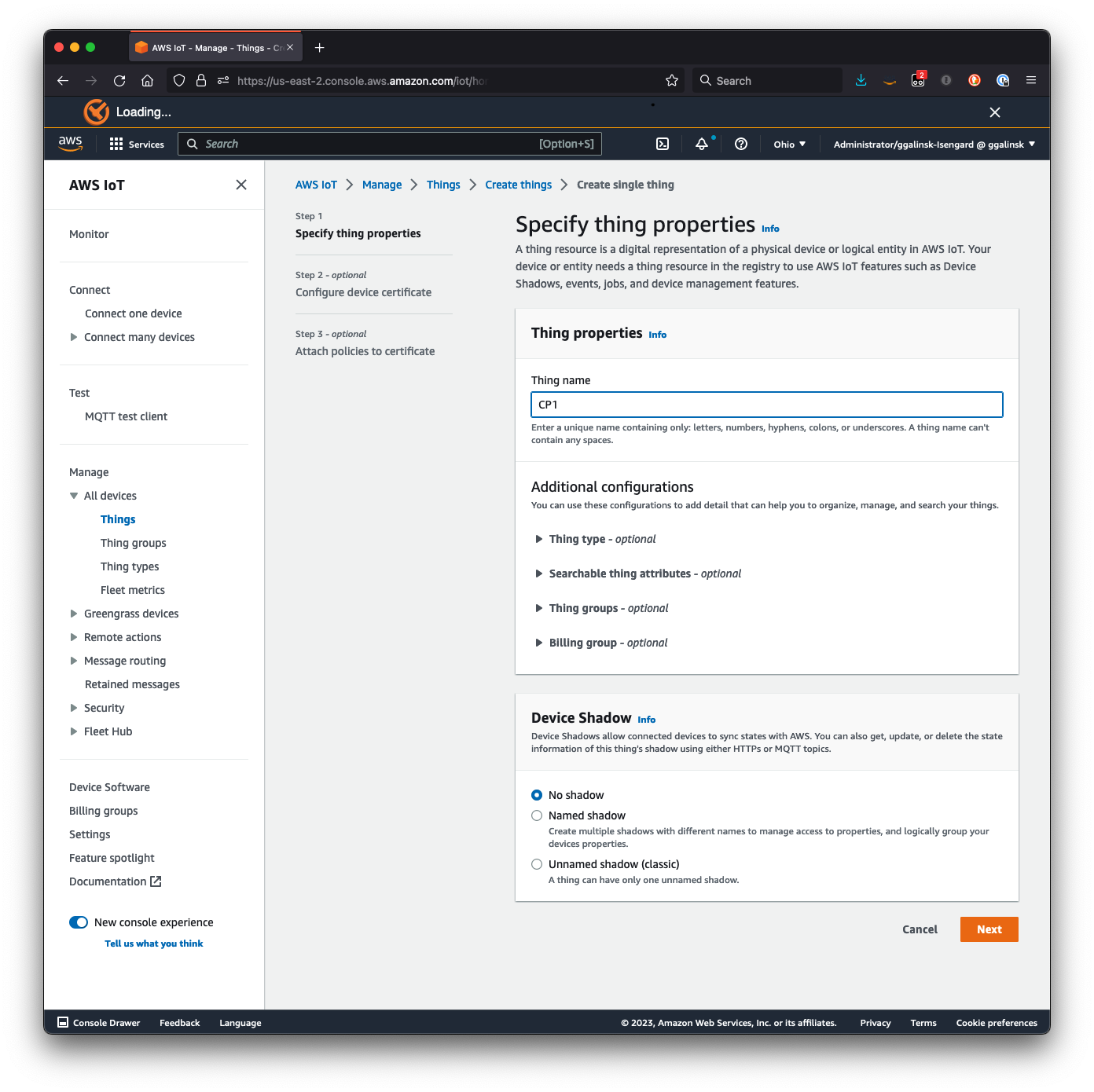This screenshot has width=1094, height=1092.
Task: Click the help question mark icon
Action: [x=740, y=144]
